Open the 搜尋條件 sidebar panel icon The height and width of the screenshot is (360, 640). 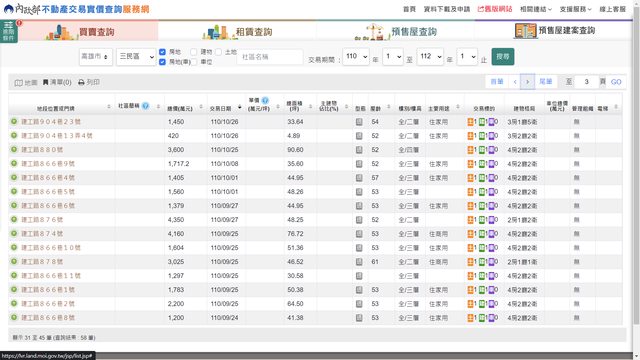coord(9,31)
